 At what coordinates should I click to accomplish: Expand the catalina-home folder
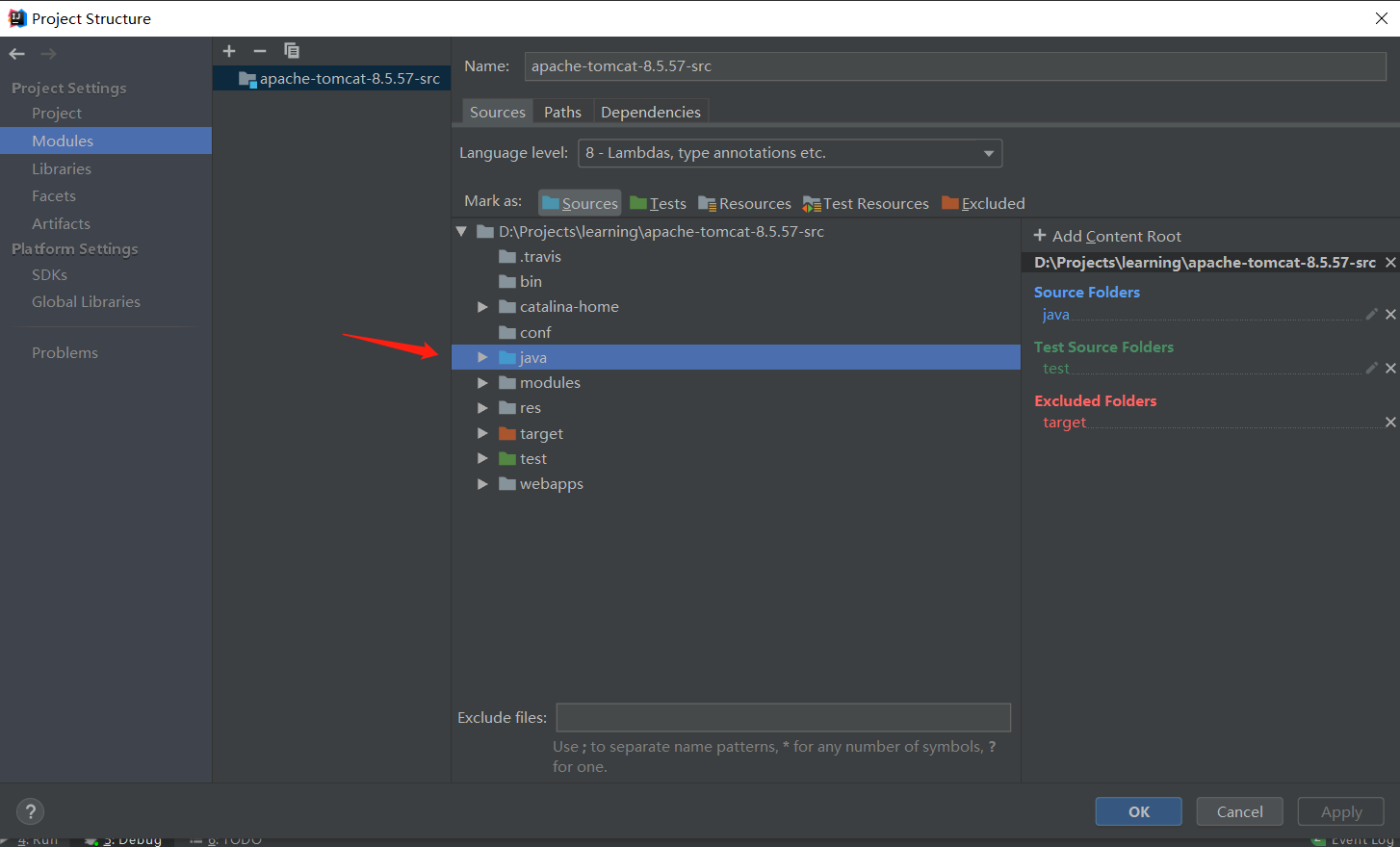coord(482,307)
